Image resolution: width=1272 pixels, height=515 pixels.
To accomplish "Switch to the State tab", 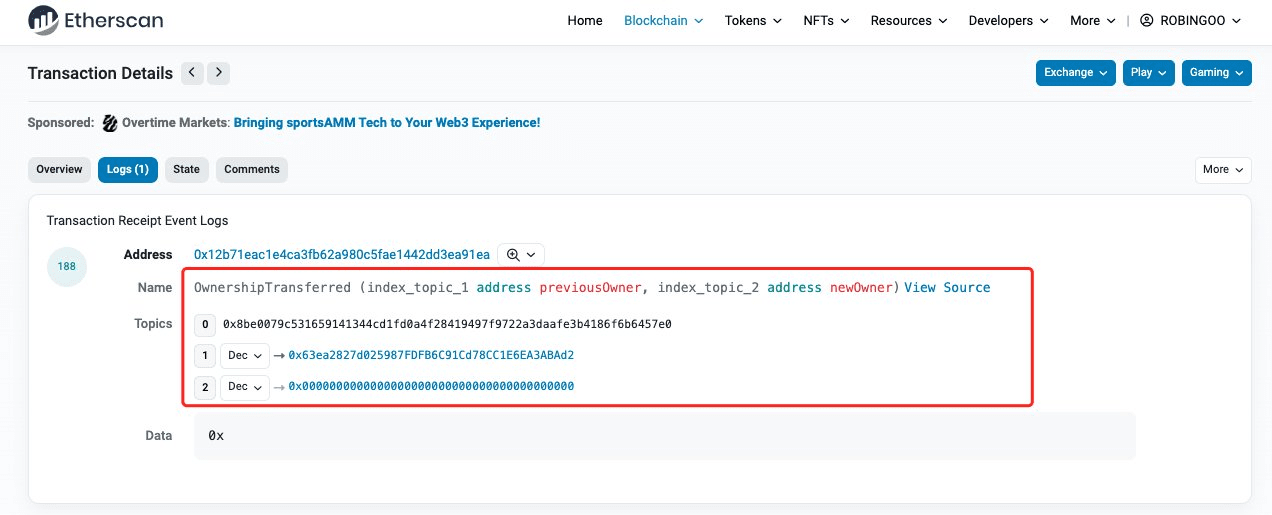I will 187,170.
